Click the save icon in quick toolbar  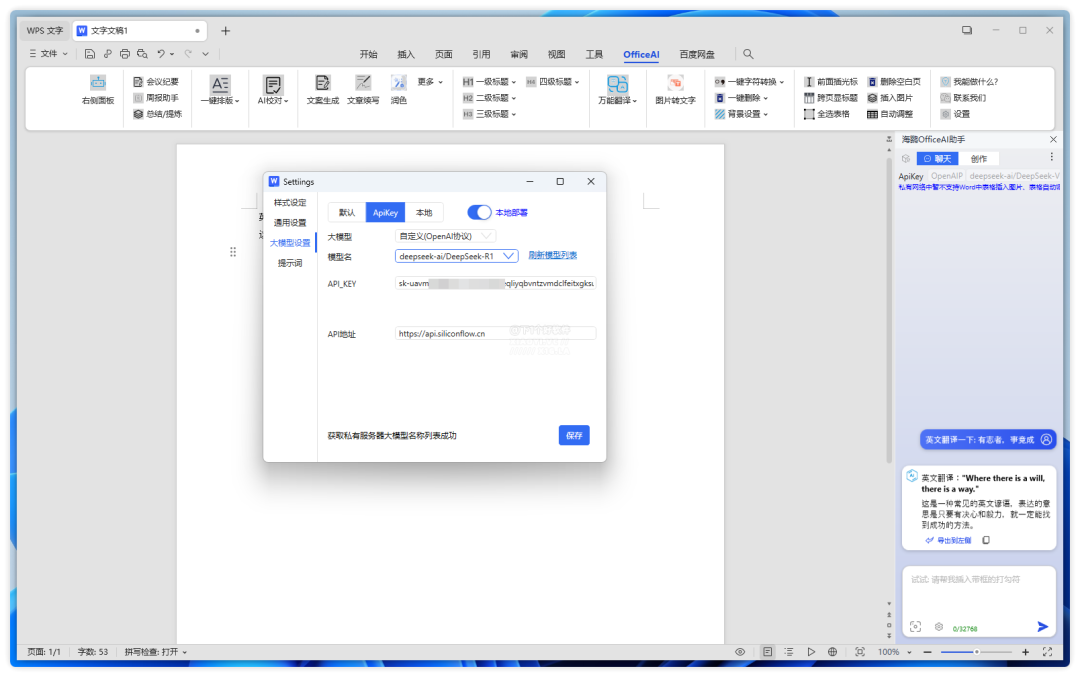click(x=90, y=54)
